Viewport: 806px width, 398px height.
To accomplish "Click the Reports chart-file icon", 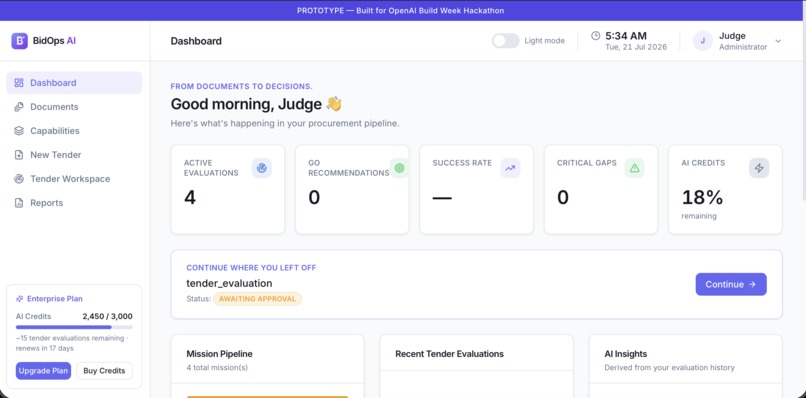I will [x=19, y=203].
